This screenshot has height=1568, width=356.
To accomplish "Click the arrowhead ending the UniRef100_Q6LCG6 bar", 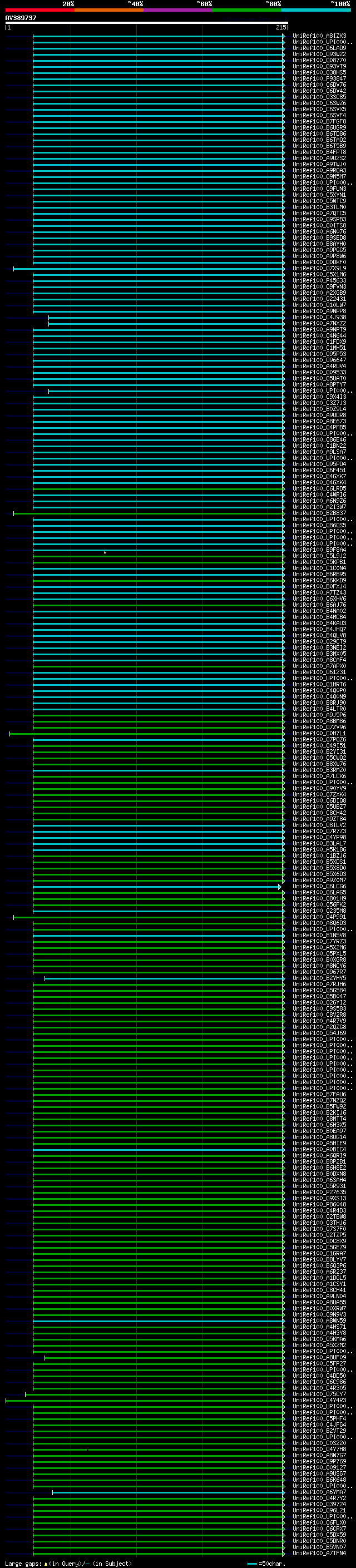I will pyautogui.click(x=280, y=887).
